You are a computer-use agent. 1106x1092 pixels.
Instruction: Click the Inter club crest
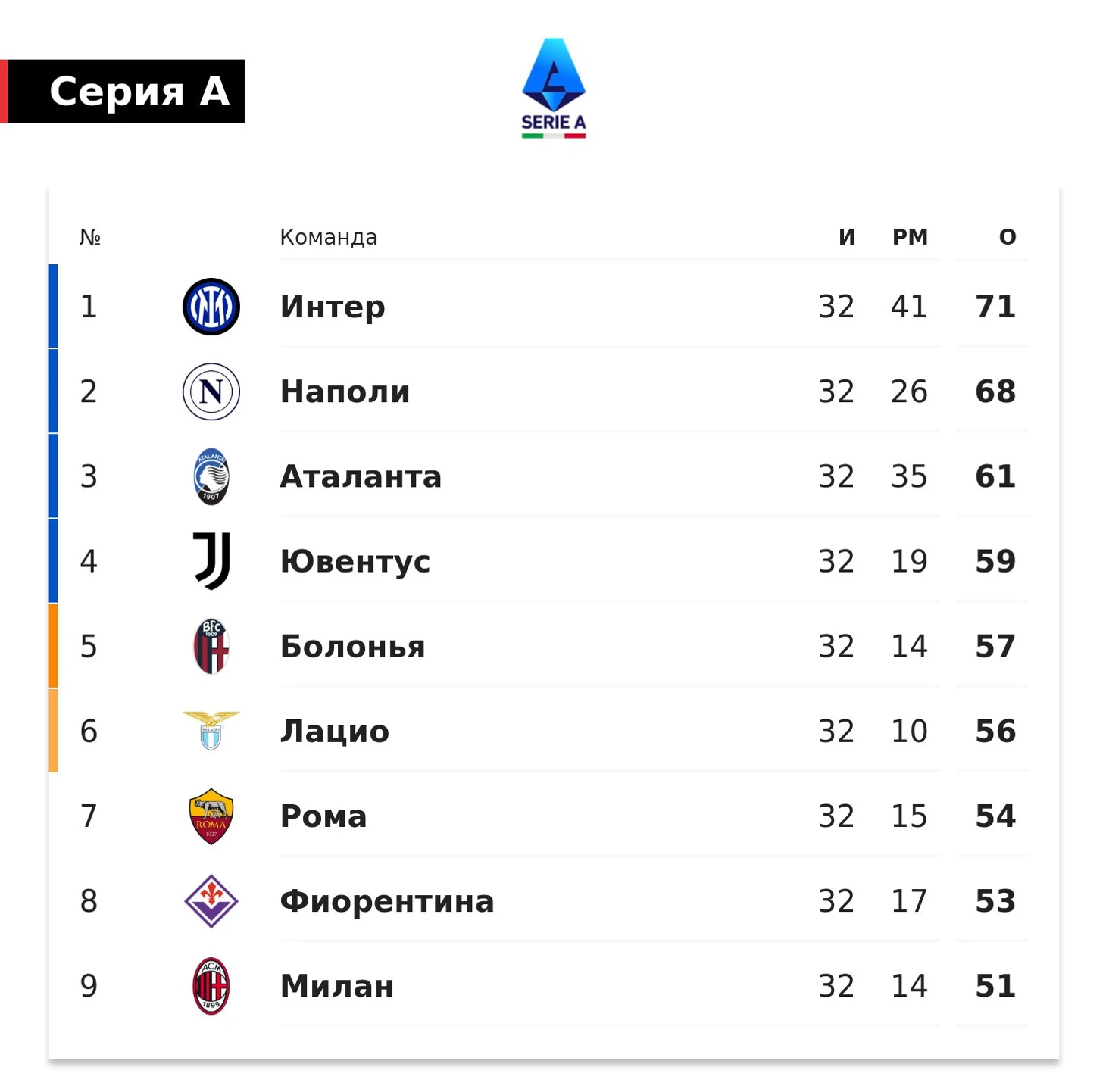tap(211, 307)
